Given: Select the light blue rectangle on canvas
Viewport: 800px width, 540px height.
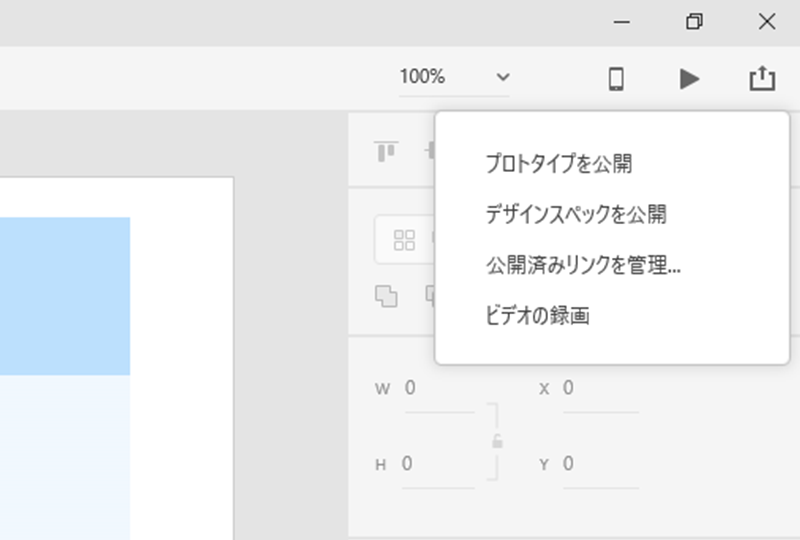Looking at the screenshot, I should [64, 295].
